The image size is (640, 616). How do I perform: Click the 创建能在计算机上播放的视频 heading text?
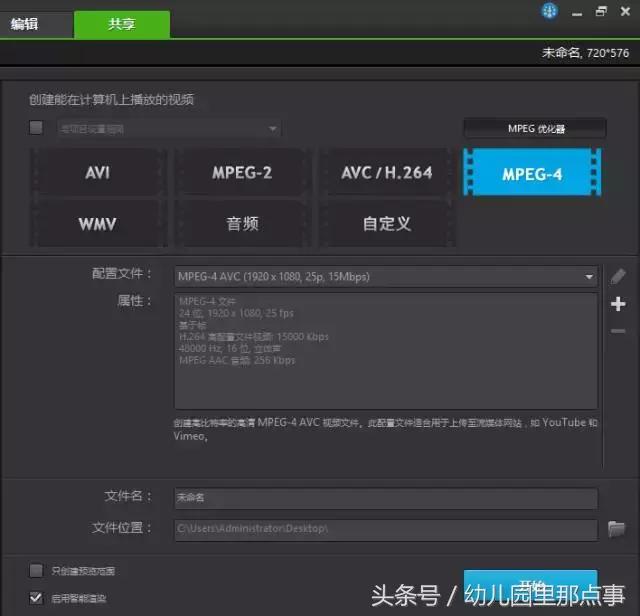111,100
